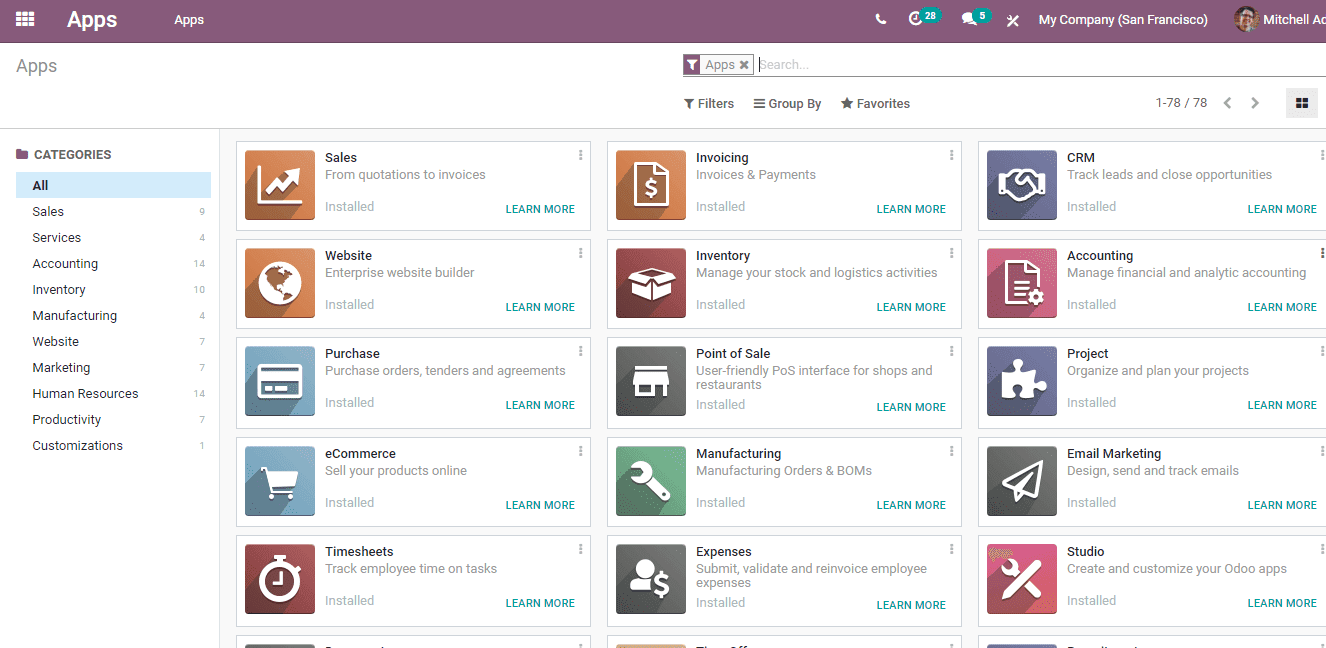Open the Favorites dropdown
The width and height of the screenshot is (1326, 648).
(875, 104)
